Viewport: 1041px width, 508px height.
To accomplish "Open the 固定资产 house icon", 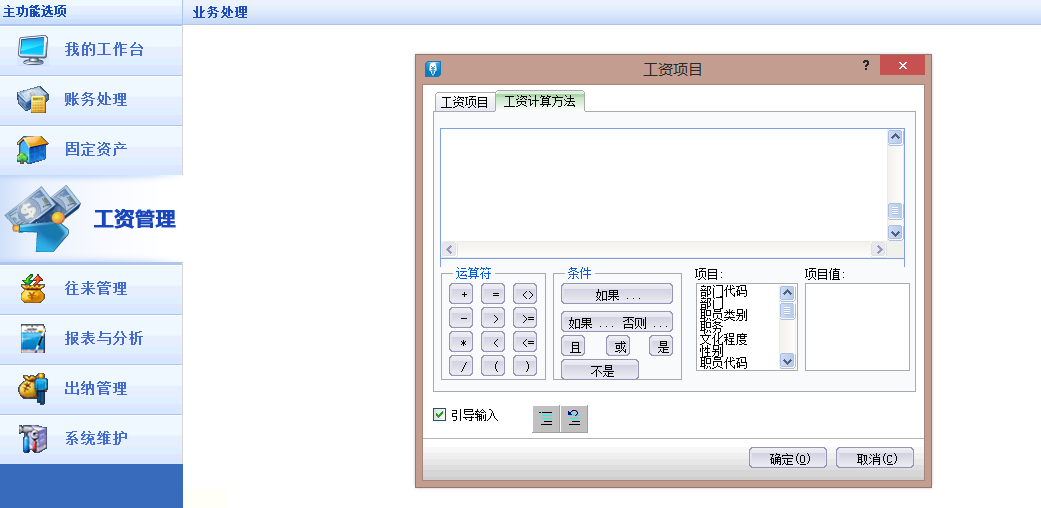I will click(x=33, y=149).
